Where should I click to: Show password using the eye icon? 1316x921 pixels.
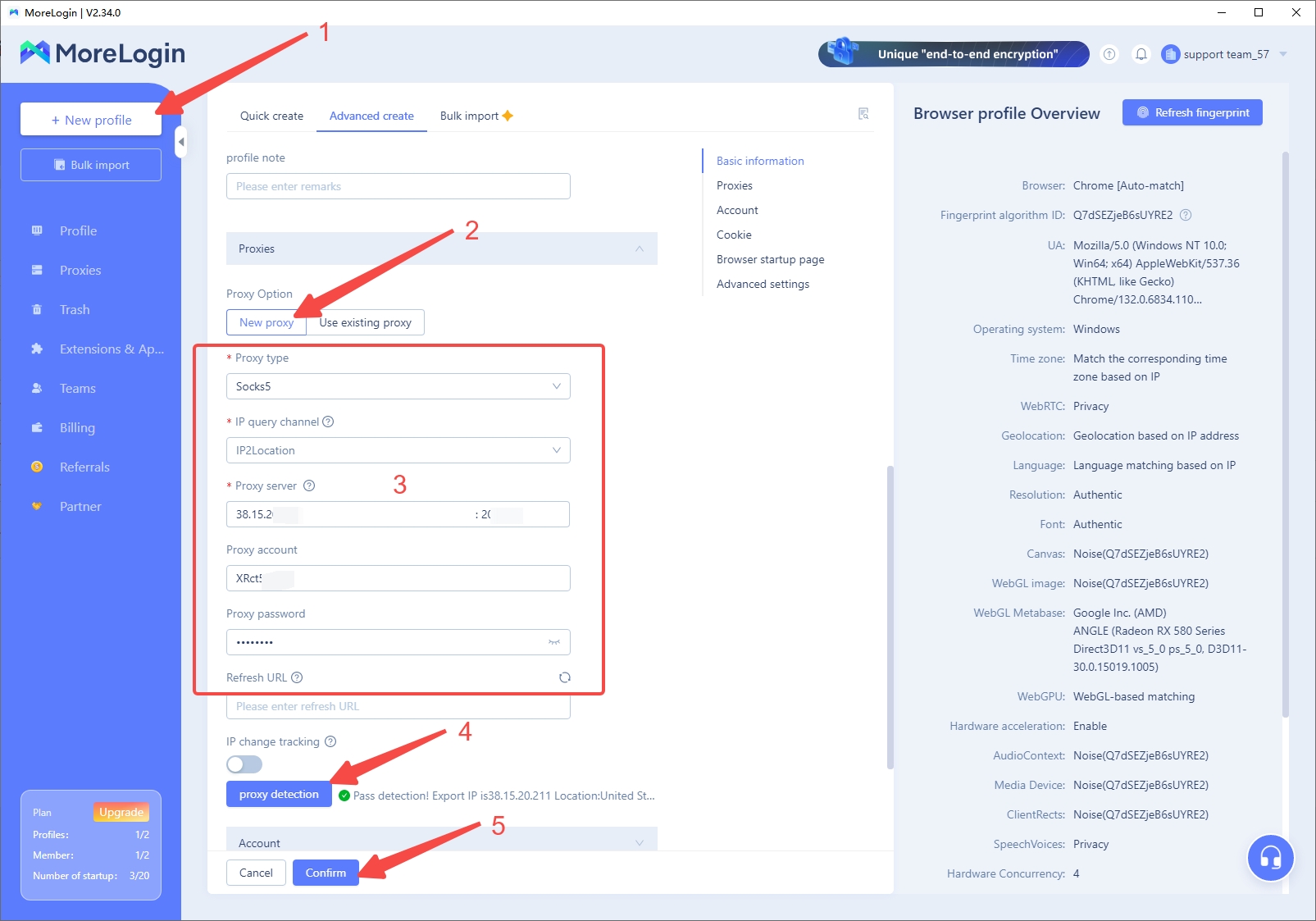click(554, 642)
